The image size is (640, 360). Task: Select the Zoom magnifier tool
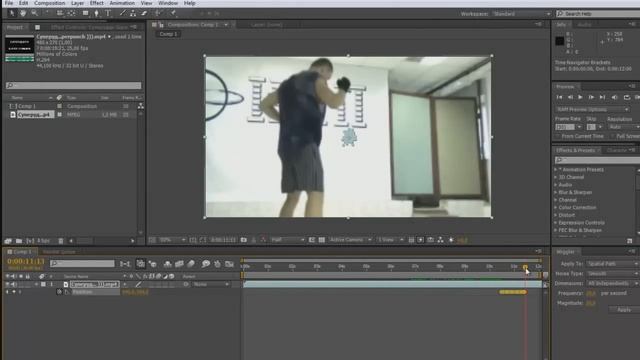(35, 13)
